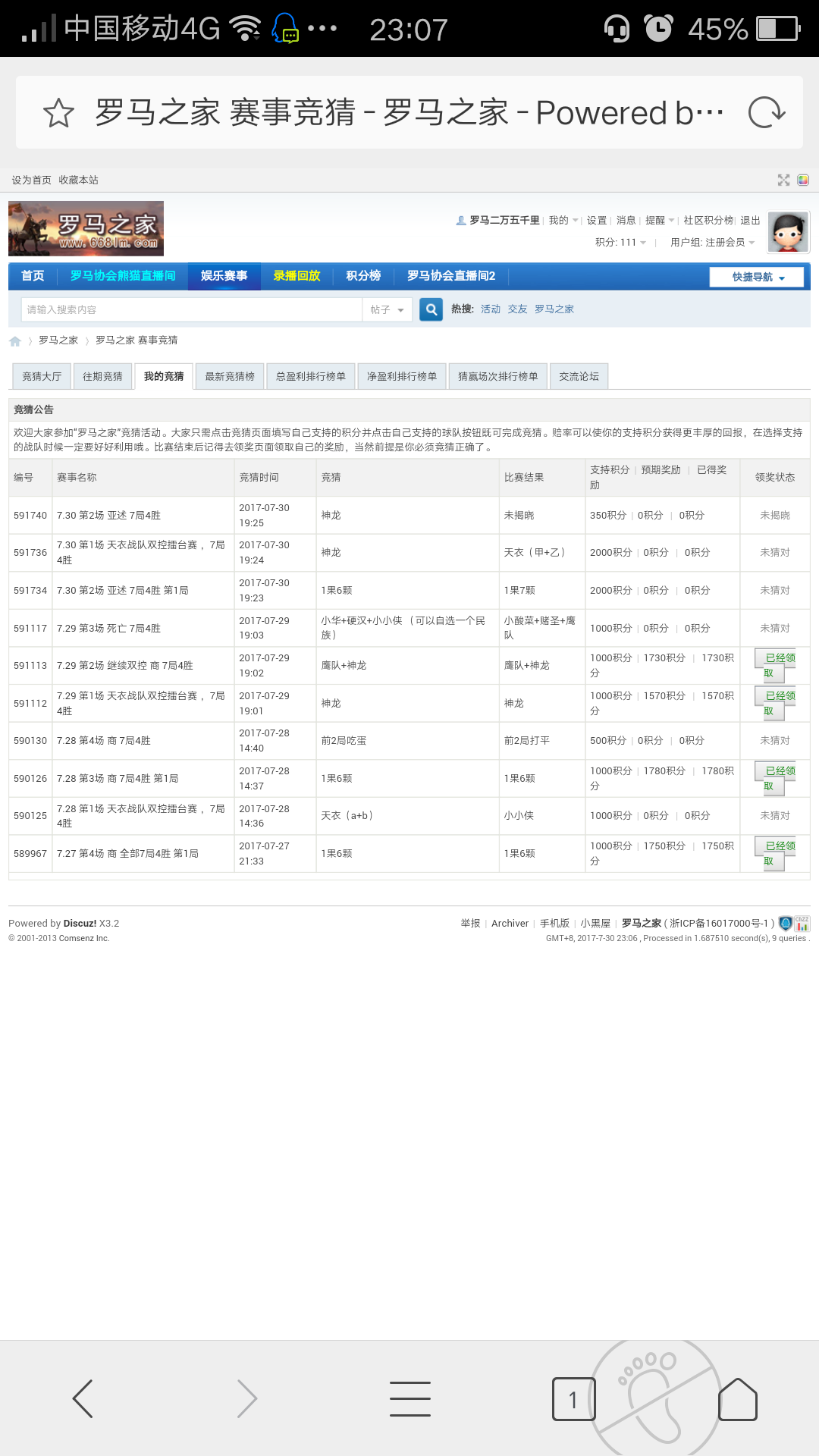Expand the 帖子 search type dropdown
The image size is (819, 1456).
(388, 309)
